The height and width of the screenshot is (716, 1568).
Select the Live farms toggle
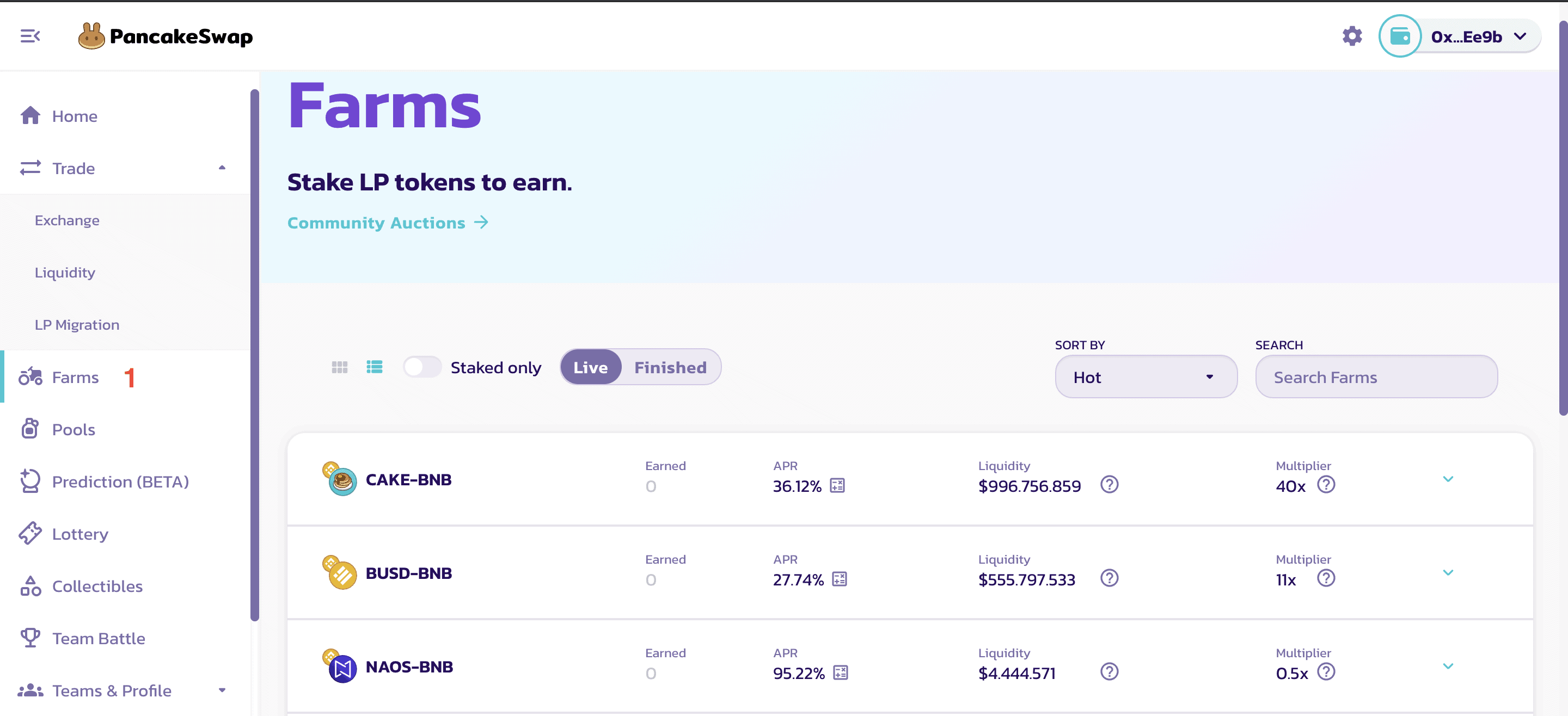click(x=591, y=367)
